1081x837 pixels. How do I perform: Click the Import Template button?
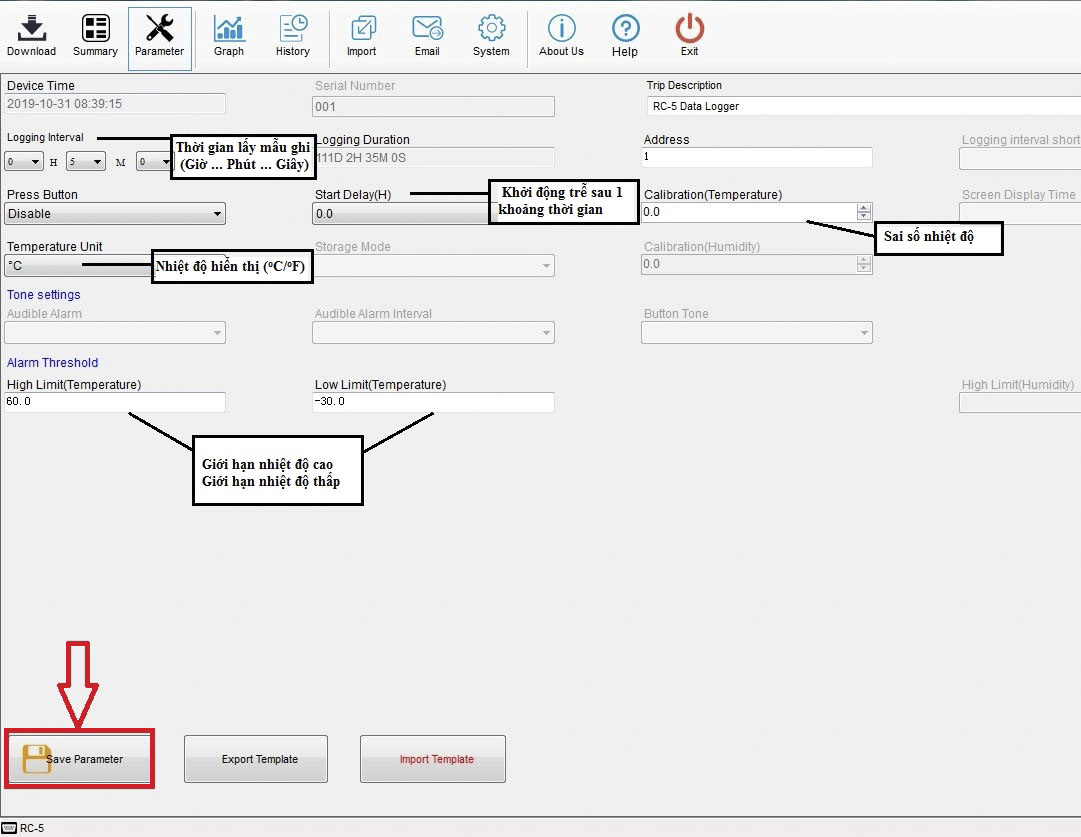[433, 759]
